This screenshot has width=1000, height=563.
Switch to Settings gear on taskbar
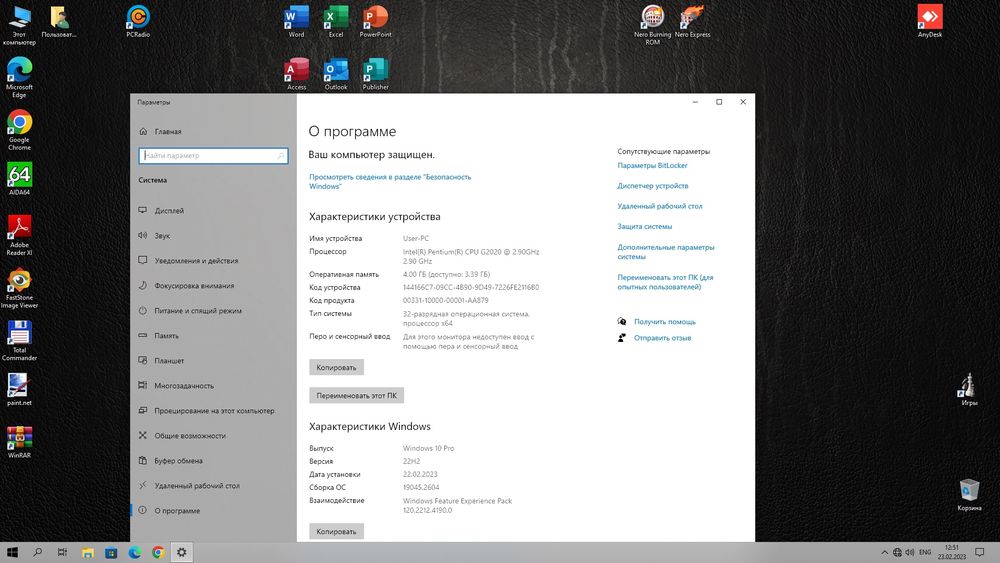coord(182,552)
